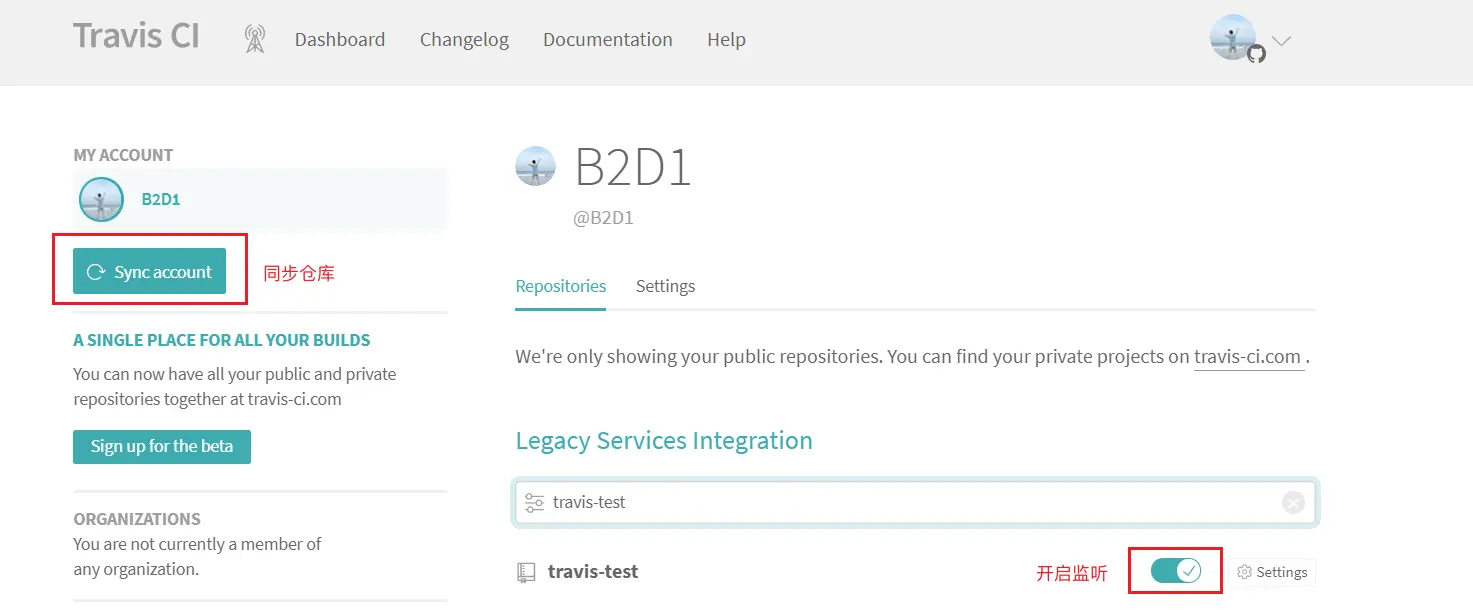This screenshot has height=610, width=1473.
Task: Open the travis-ci.com link
Action: pos(1249,357)
